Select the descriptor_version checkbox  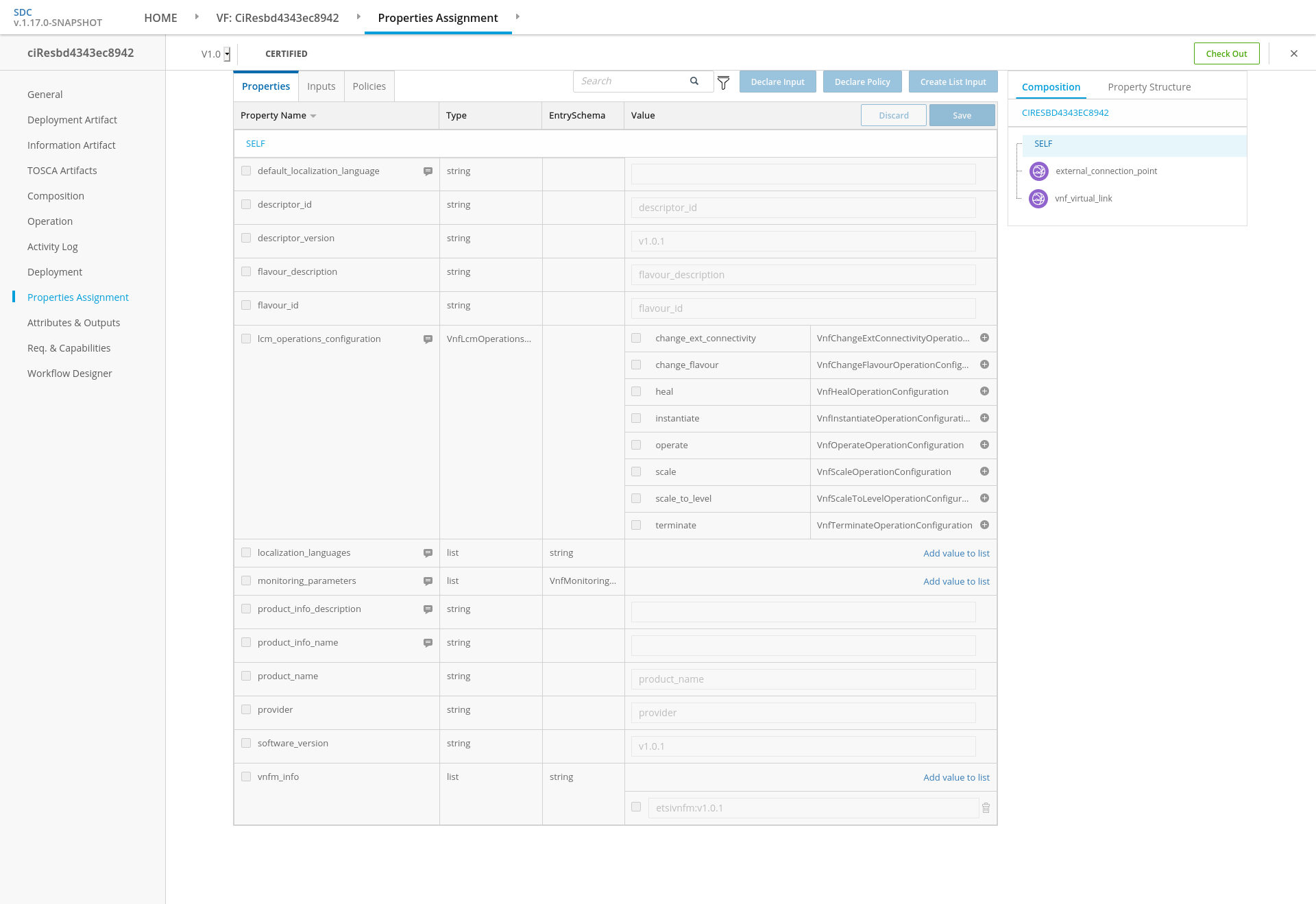click(246, 238)
